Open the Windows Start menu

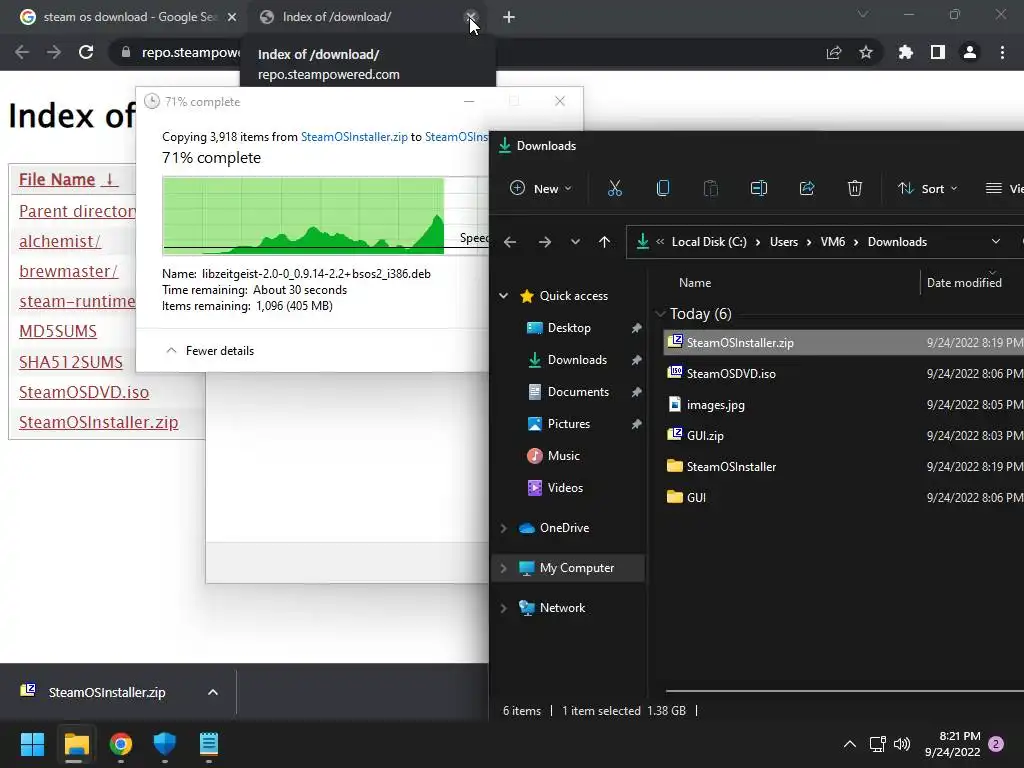pos(32,744)
